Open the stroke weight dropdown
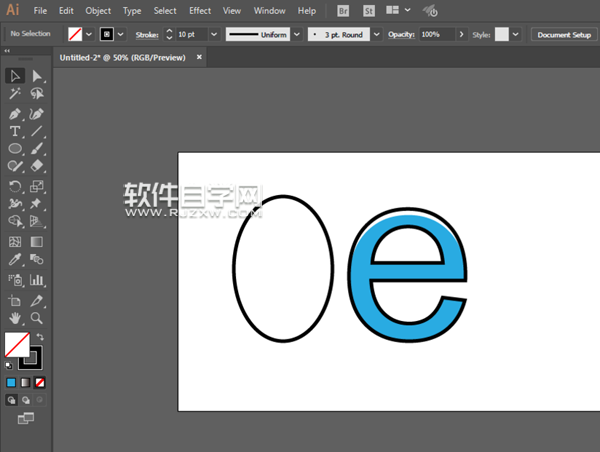Image resolution: width=600 pixels, height=452 pixels. click(214, 34)
